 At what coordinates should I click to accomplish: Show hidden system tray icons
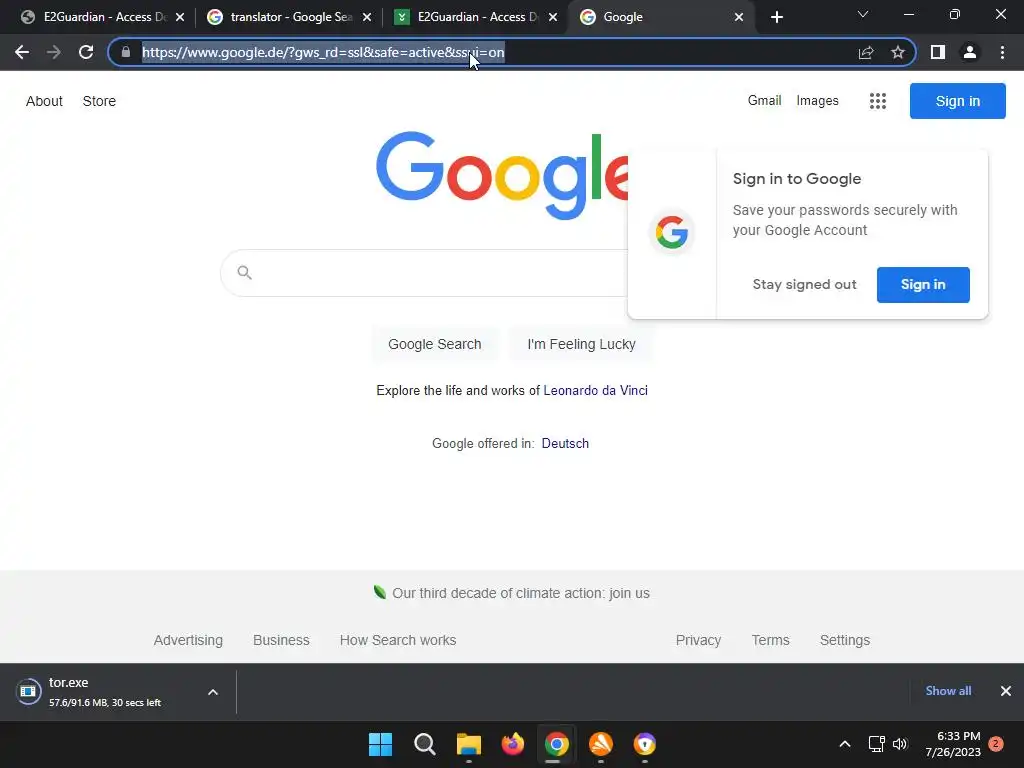pos(844,744)
